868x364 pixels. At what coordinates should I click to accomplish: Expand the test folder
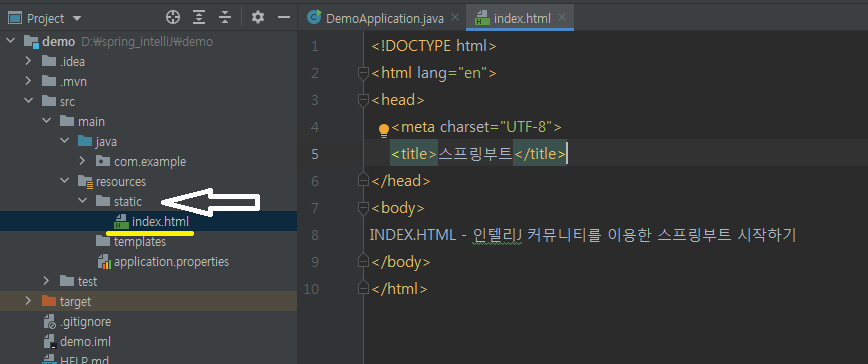click(46, 282)
